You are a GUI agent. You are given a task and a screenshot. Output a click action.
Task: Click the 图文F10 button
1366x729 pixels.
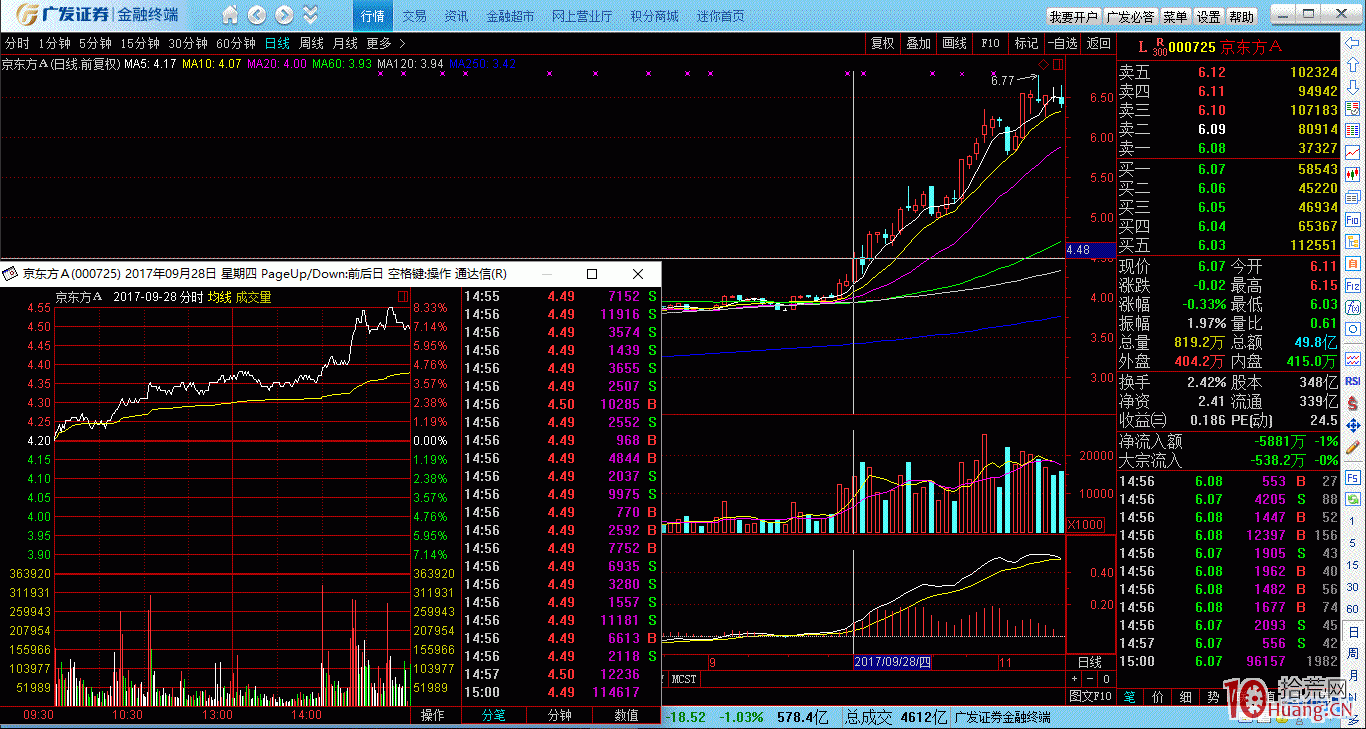[x=1090, y=696]
